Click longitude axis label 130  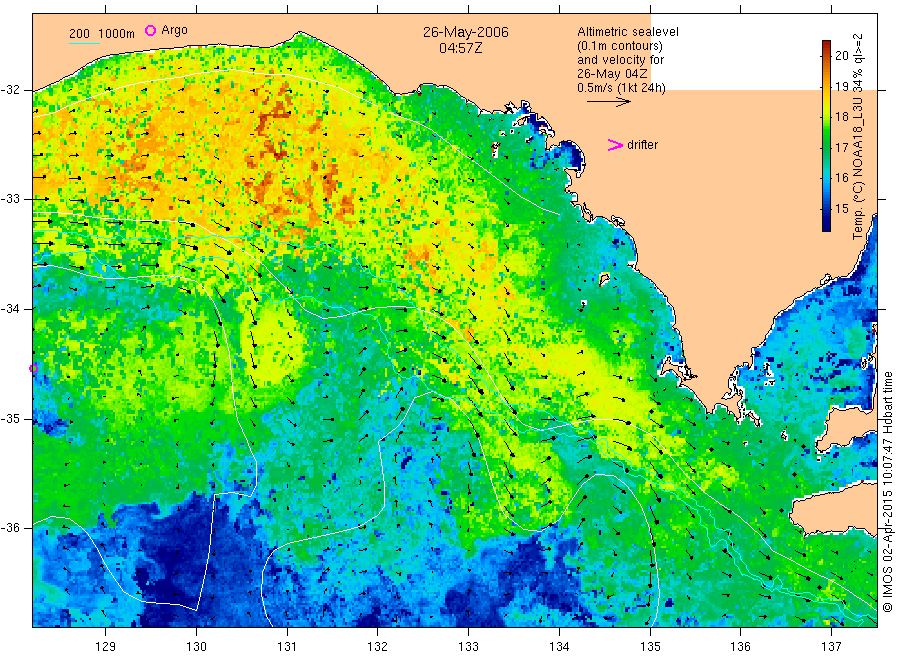(196, 647)
